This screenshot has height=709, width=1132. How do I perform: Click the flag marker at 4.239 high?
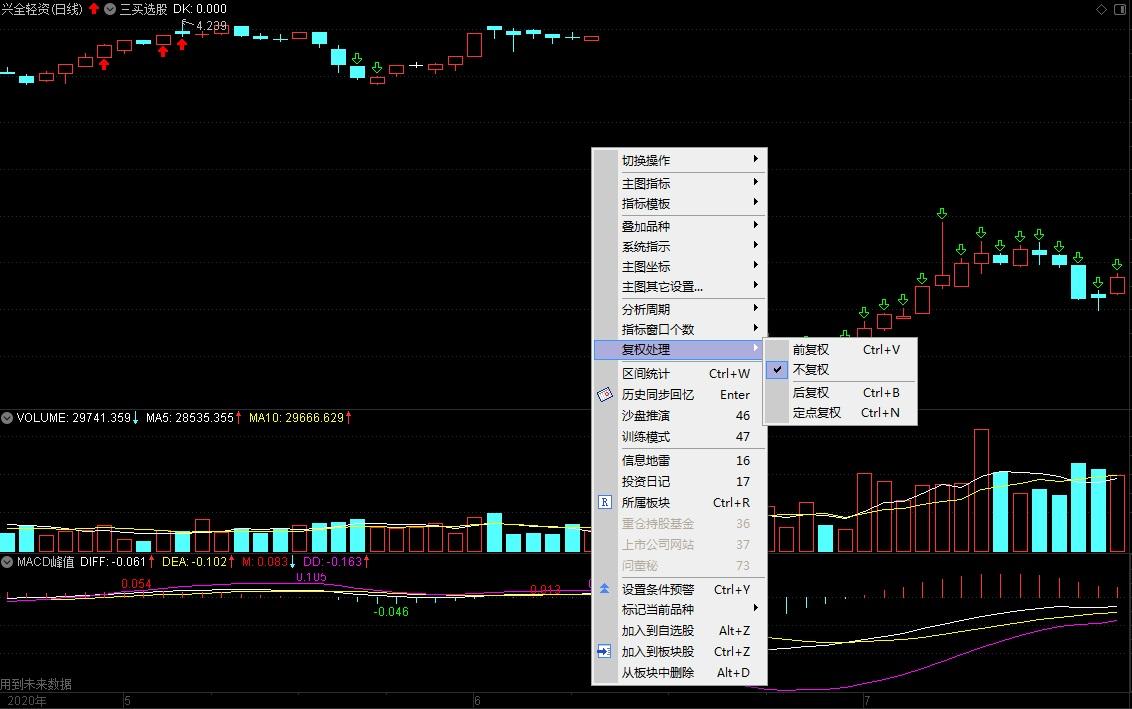(186, 24)
